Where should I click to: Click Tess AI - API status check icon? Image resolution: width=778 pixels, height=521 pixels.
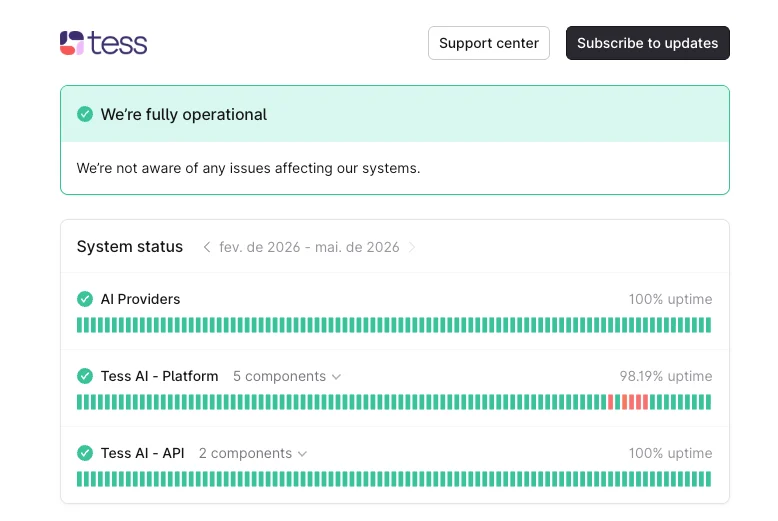[x=85, y=453]
